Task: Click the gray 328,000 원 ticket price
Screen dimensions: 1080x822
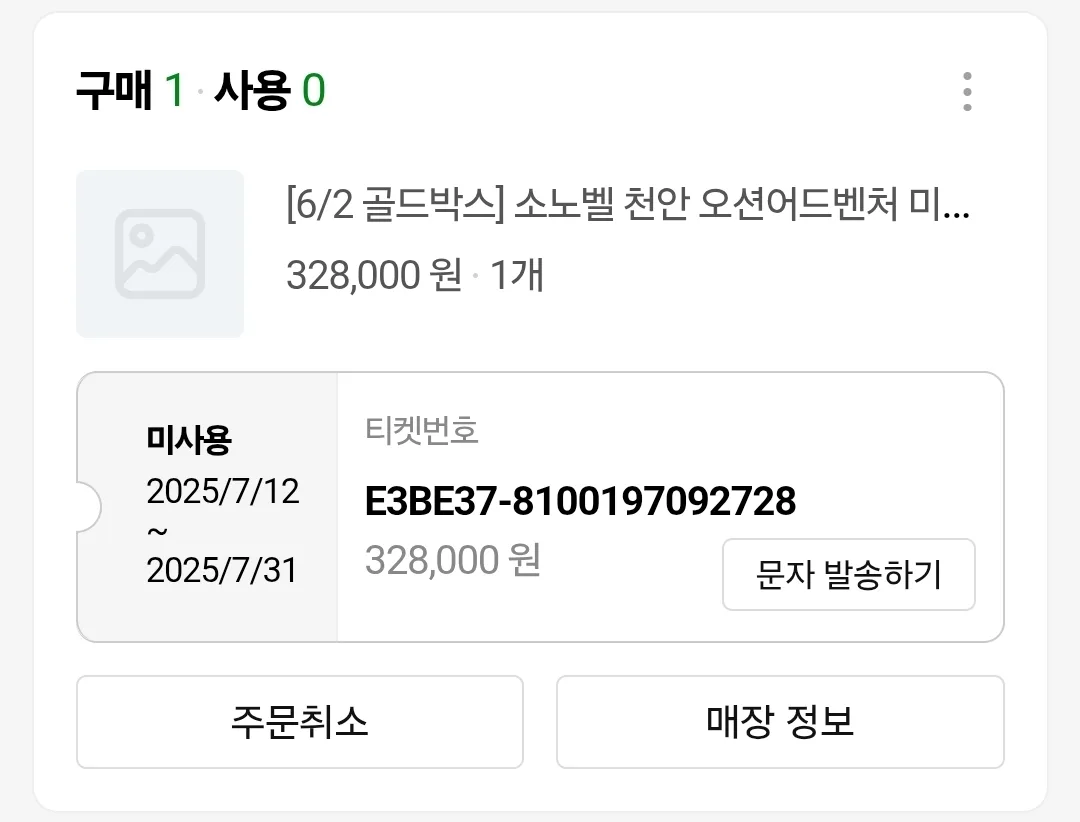Action: tap(453, 559)
